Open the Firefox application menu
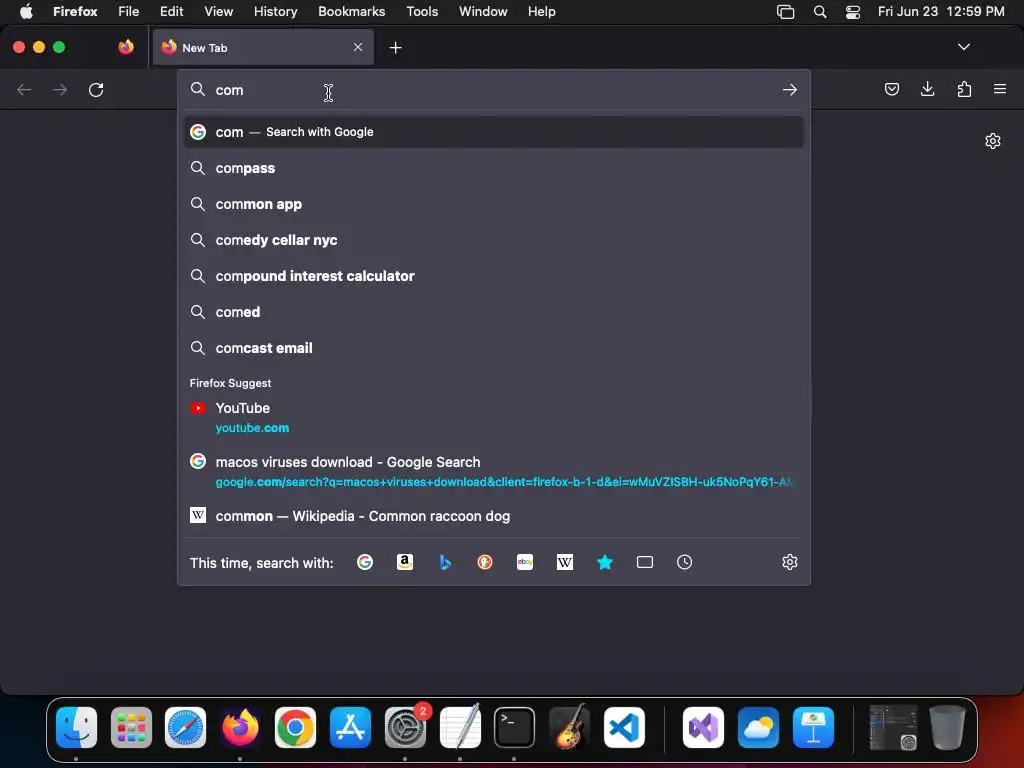This screenshot has height=768, width=1024. (1000, 89)
